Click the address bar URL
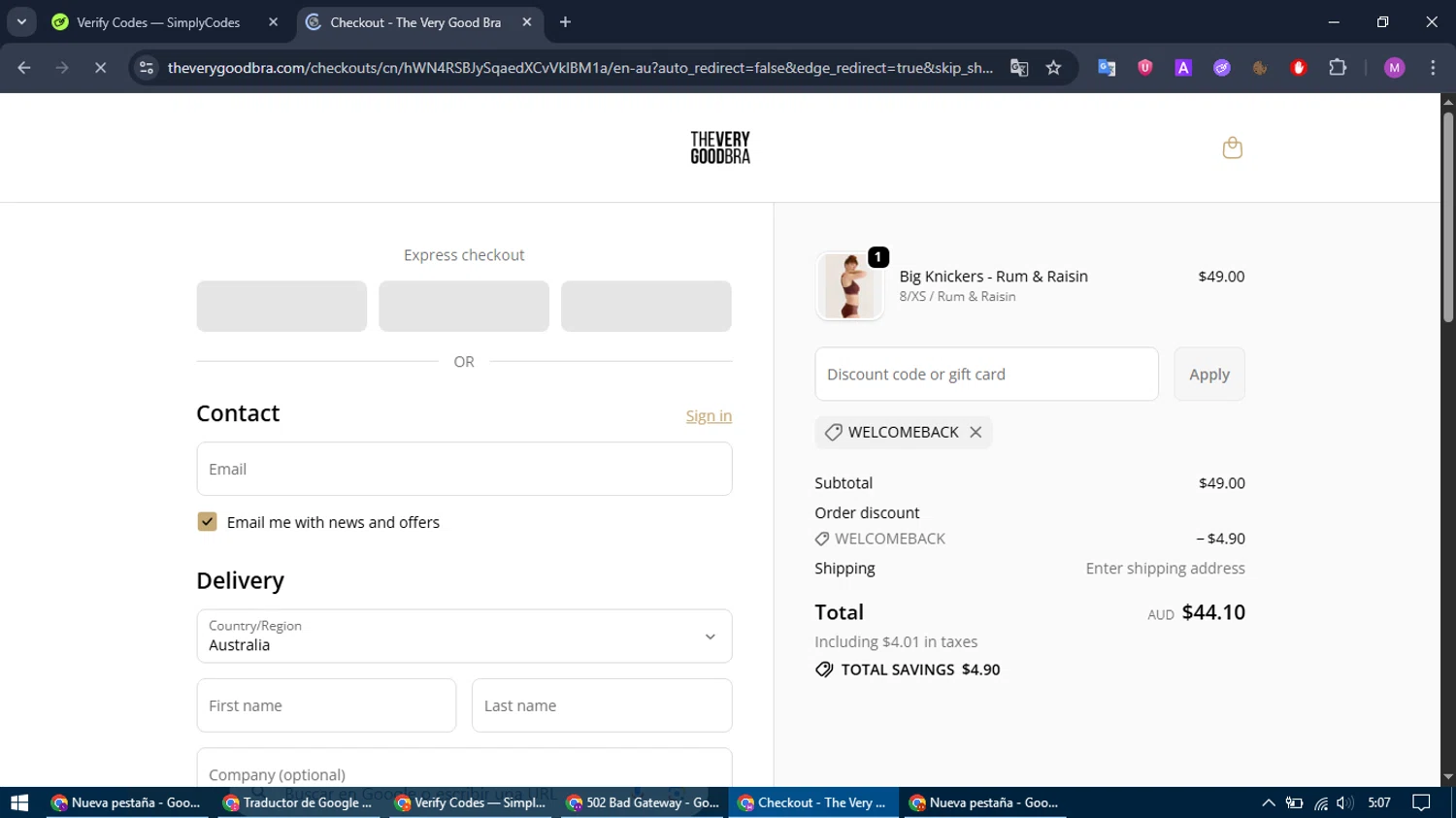 pos(579,68)
